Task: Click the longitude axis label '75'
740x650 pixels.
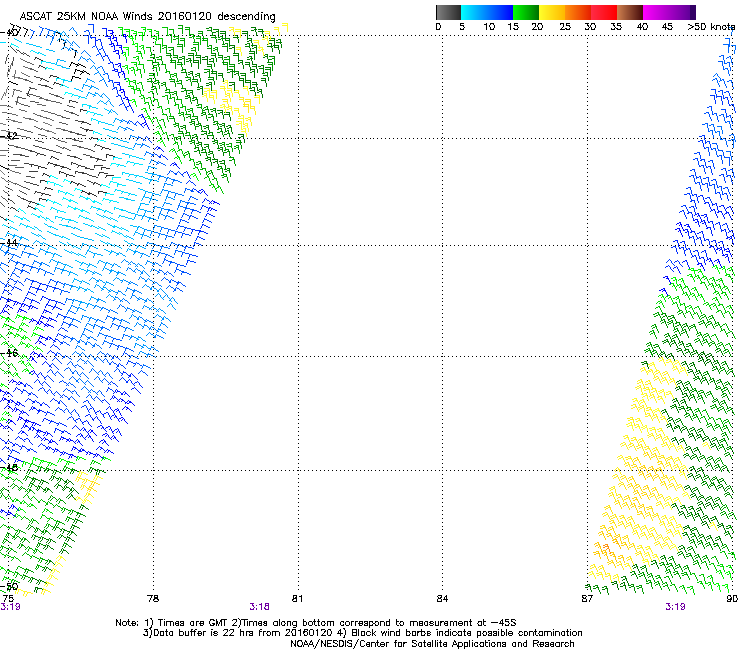Action: (8, 599)
